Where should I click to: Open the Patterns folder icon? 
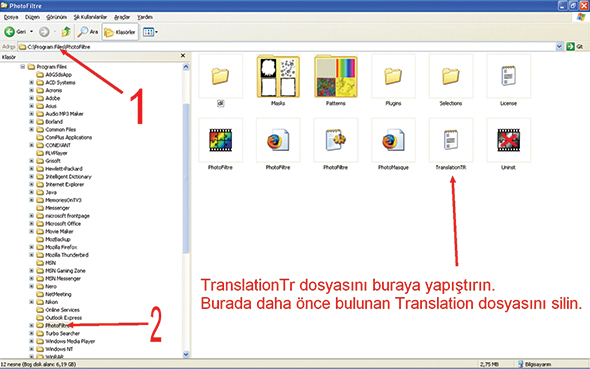tap(336, 76)
